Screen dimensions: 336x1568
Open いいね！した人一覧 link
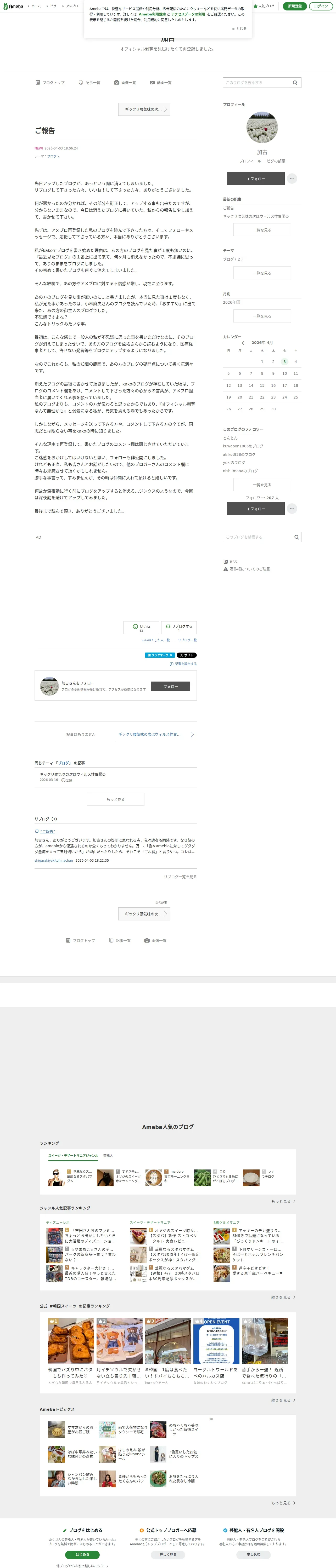(155, 640)
